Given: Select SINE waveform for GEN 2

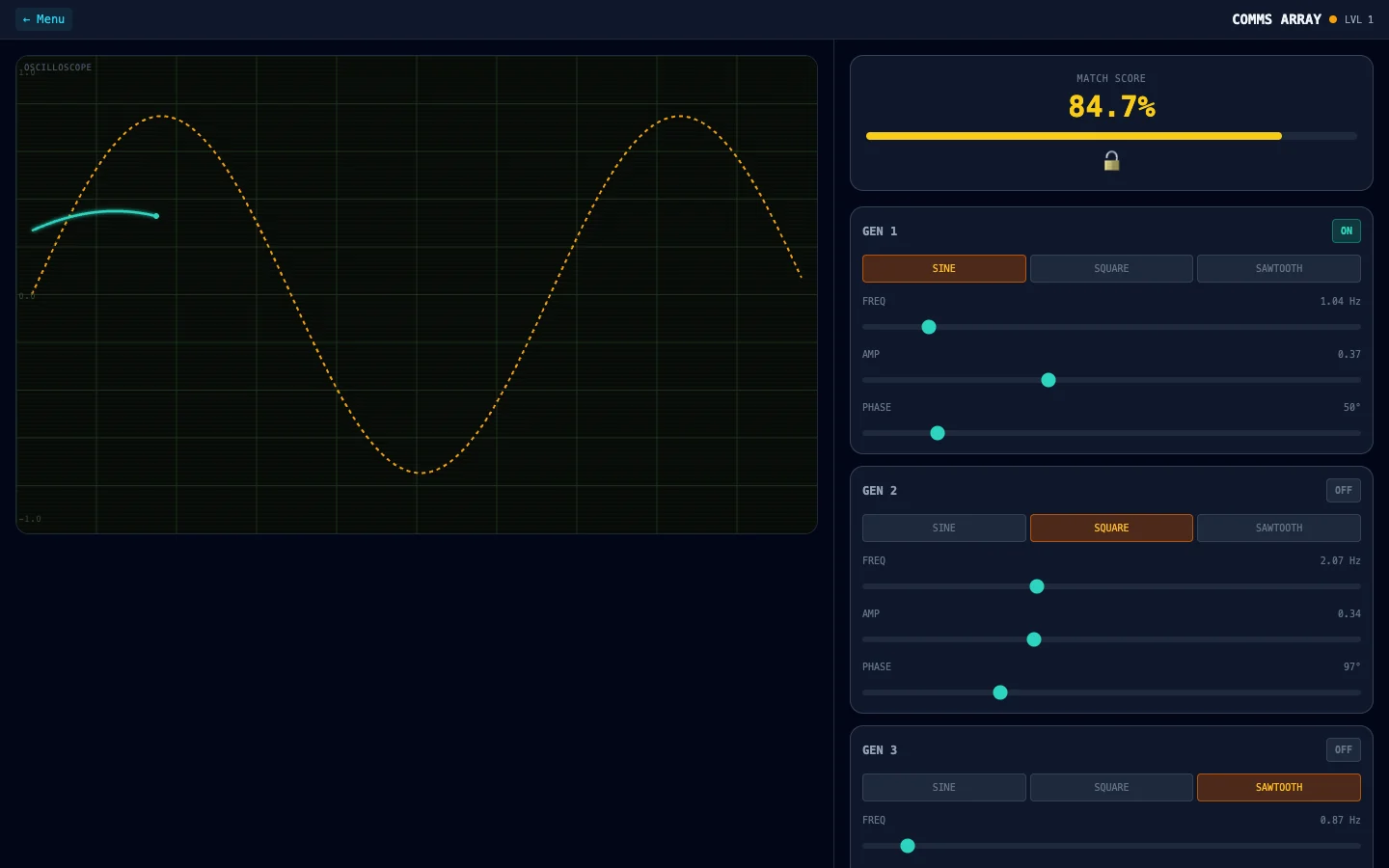Looking at the screenshot, I should click(x=943, y=528).
